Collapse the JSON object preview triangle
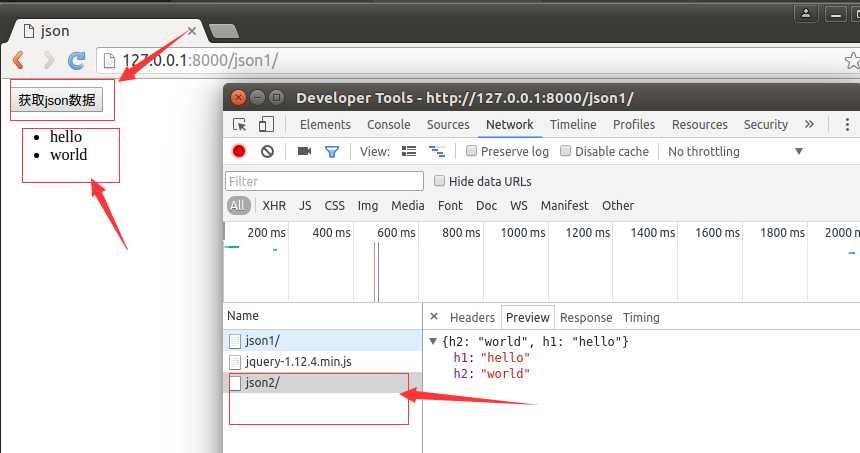 433,341
